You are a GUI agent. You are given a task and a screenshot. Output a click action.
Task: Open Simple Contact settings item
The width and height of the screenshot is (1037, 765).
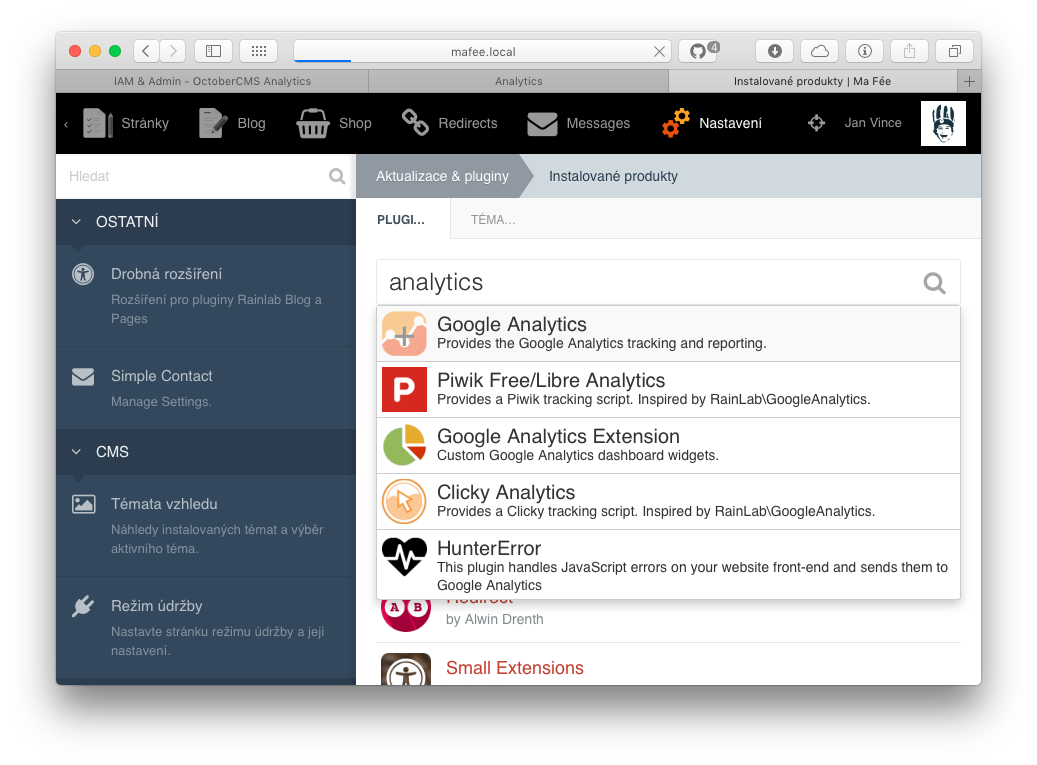tap(206, 388)
